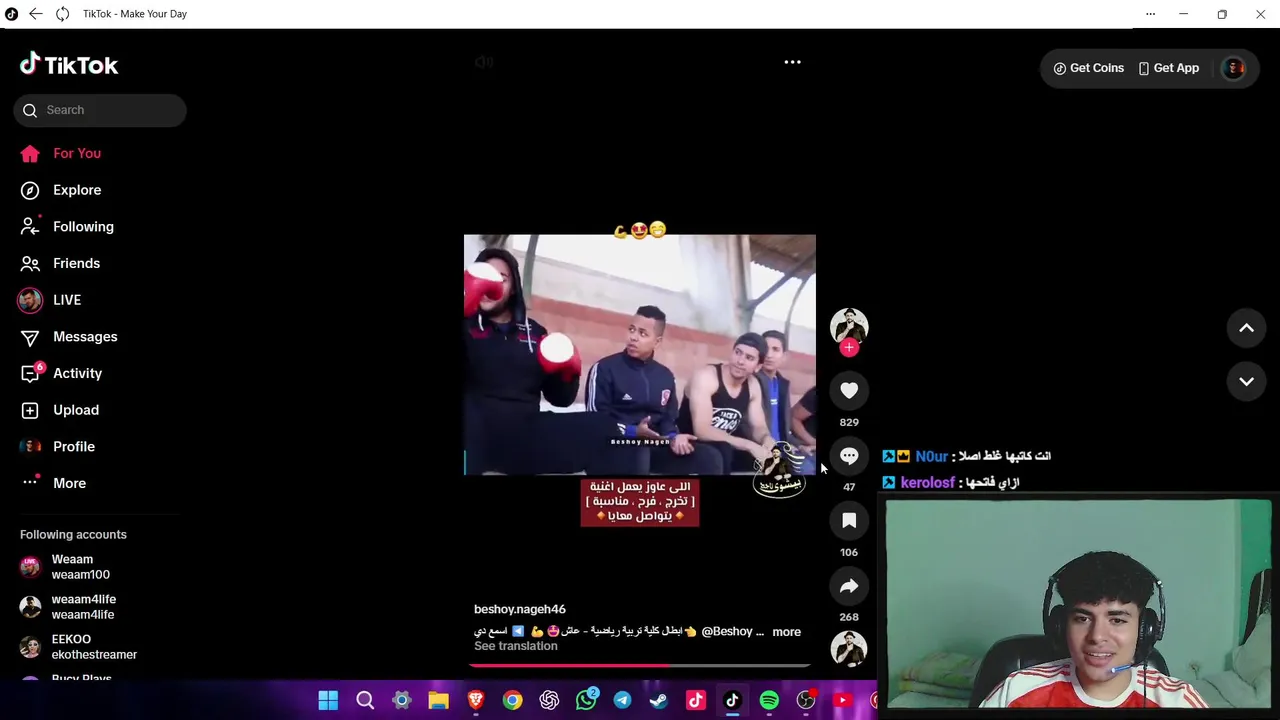Viewport: 1280px width, 720px height.
Task: Open the Activity notifications
Action: click(x=77, y=373)
